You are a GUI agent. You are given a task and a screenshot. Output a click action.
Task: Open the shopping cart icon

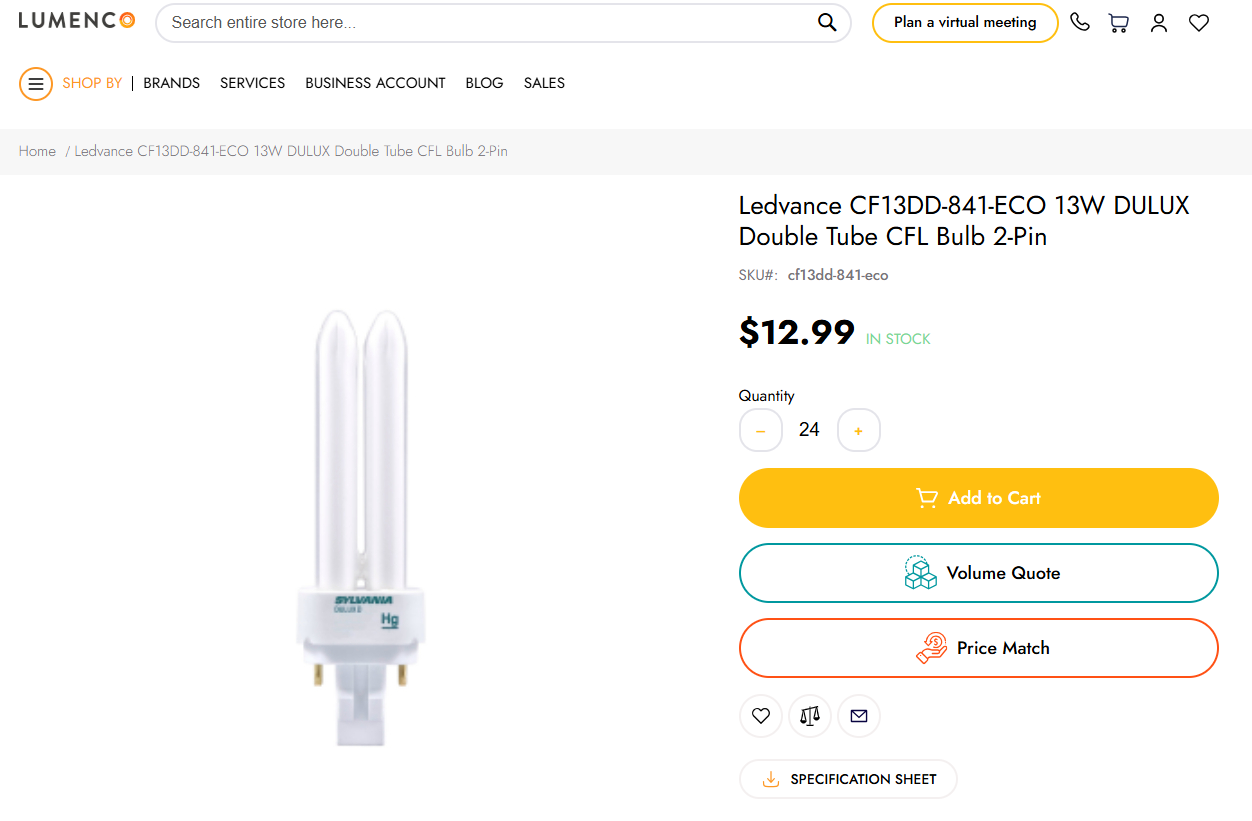(1118, 23)
